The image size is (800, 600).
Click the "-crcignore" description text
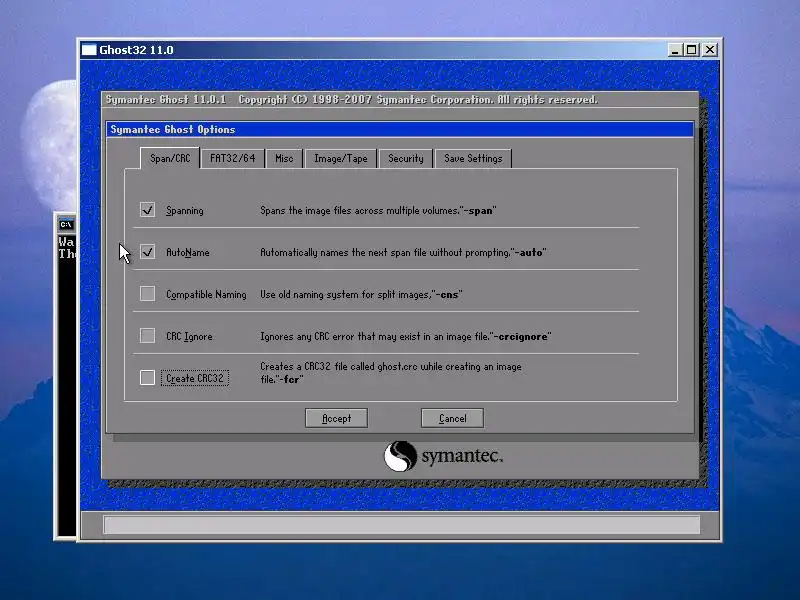pos(406,336)
